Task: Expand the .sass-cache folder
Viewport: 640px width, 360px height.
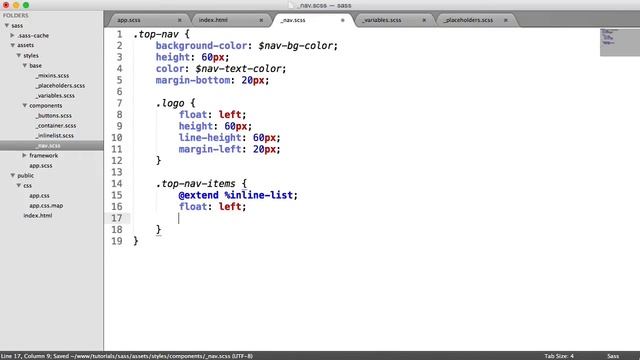Action: (12, 36)
